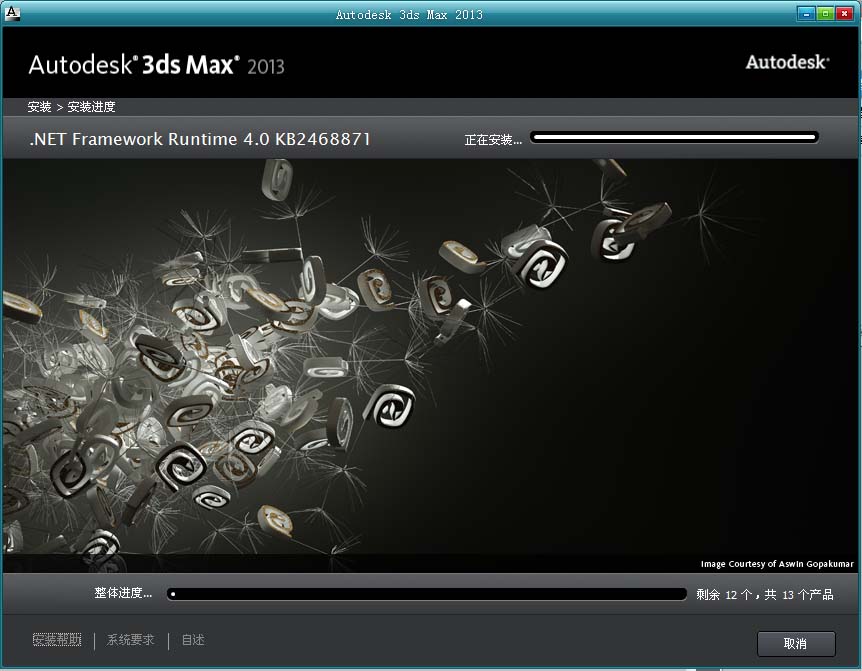Click the status text 正在安装...
Screen dimensions: 862x671
pyautogui.click(x=493, y=140)
